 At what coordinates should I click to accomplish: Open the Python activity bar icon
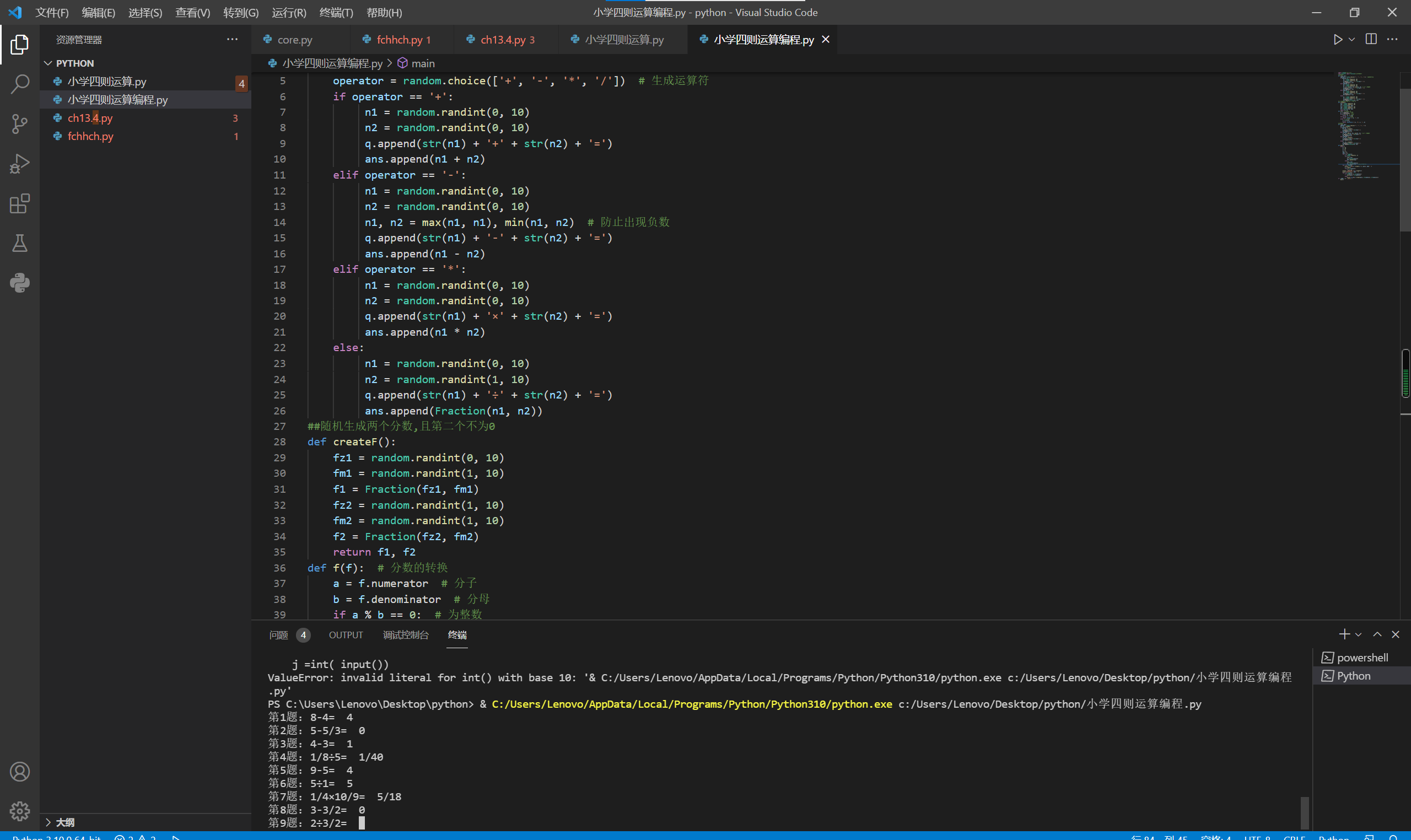click(20, 282)
